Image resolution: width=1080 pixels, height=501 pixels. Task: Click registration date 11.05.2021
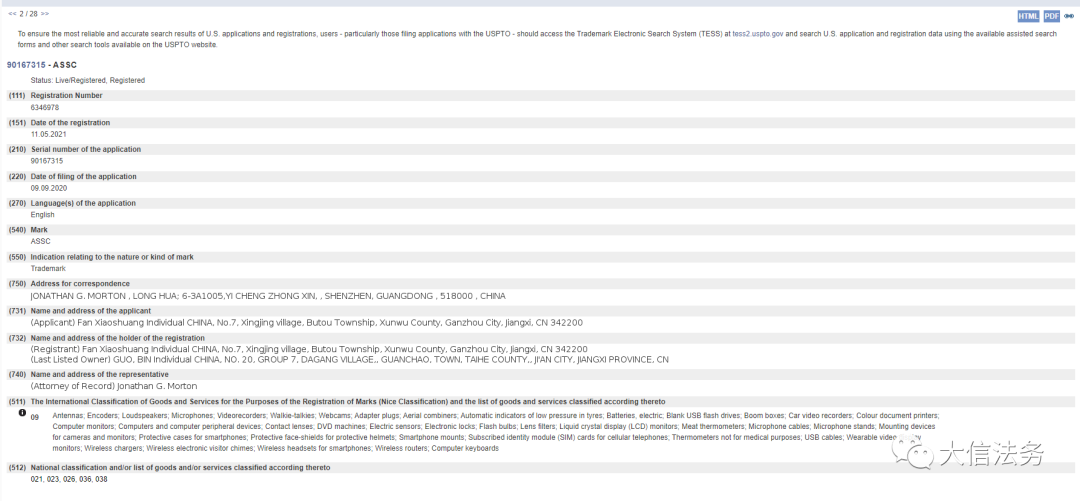tap(48, 134)
